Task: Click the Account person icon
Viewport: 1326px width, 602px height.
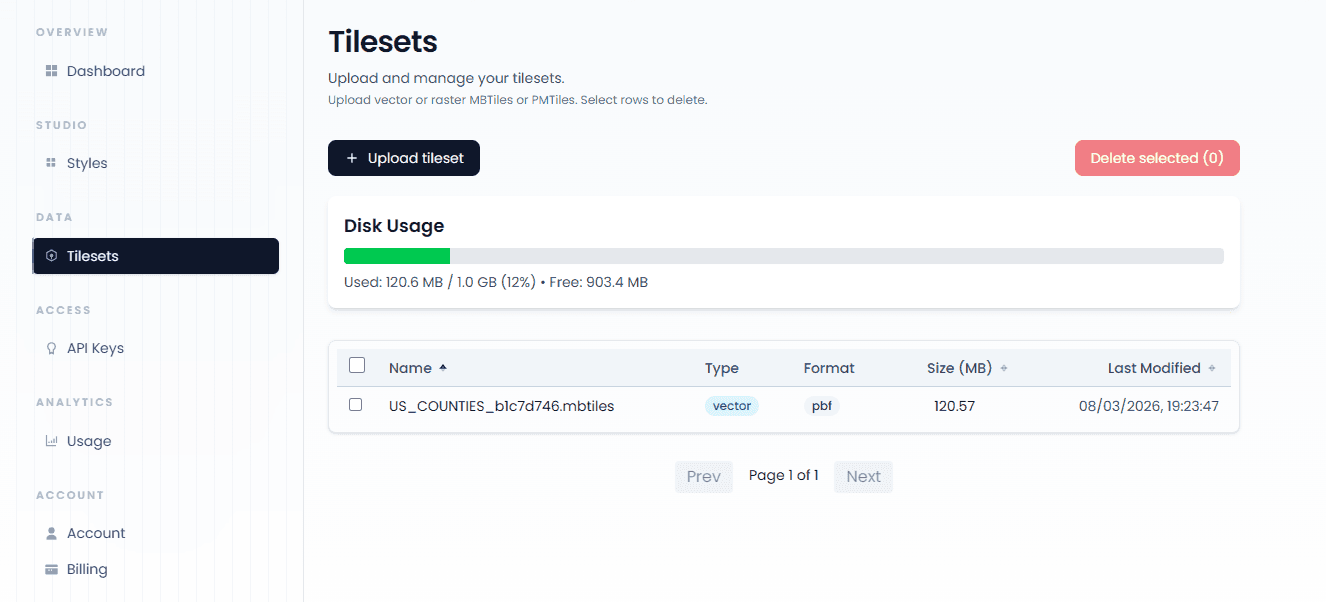Action: click(x=50, y=532)
